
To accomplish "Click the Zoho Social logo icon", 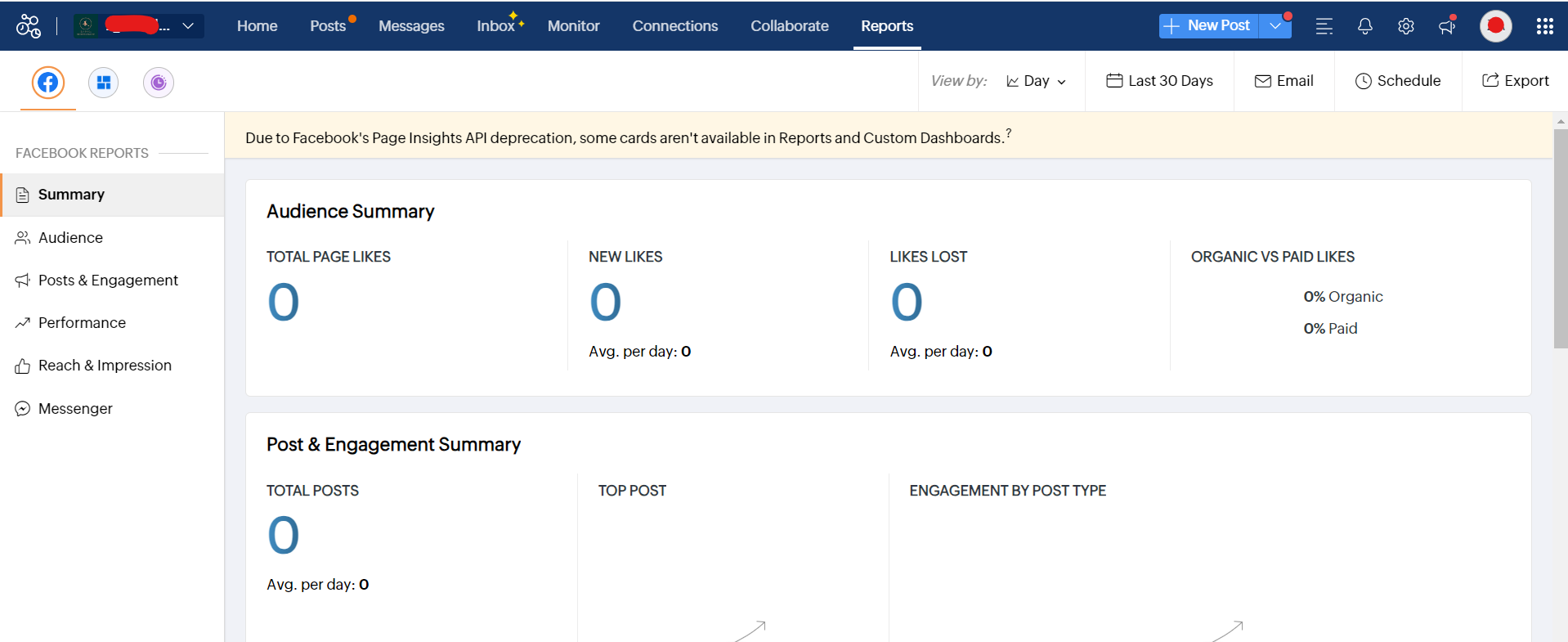I will 29,26.
